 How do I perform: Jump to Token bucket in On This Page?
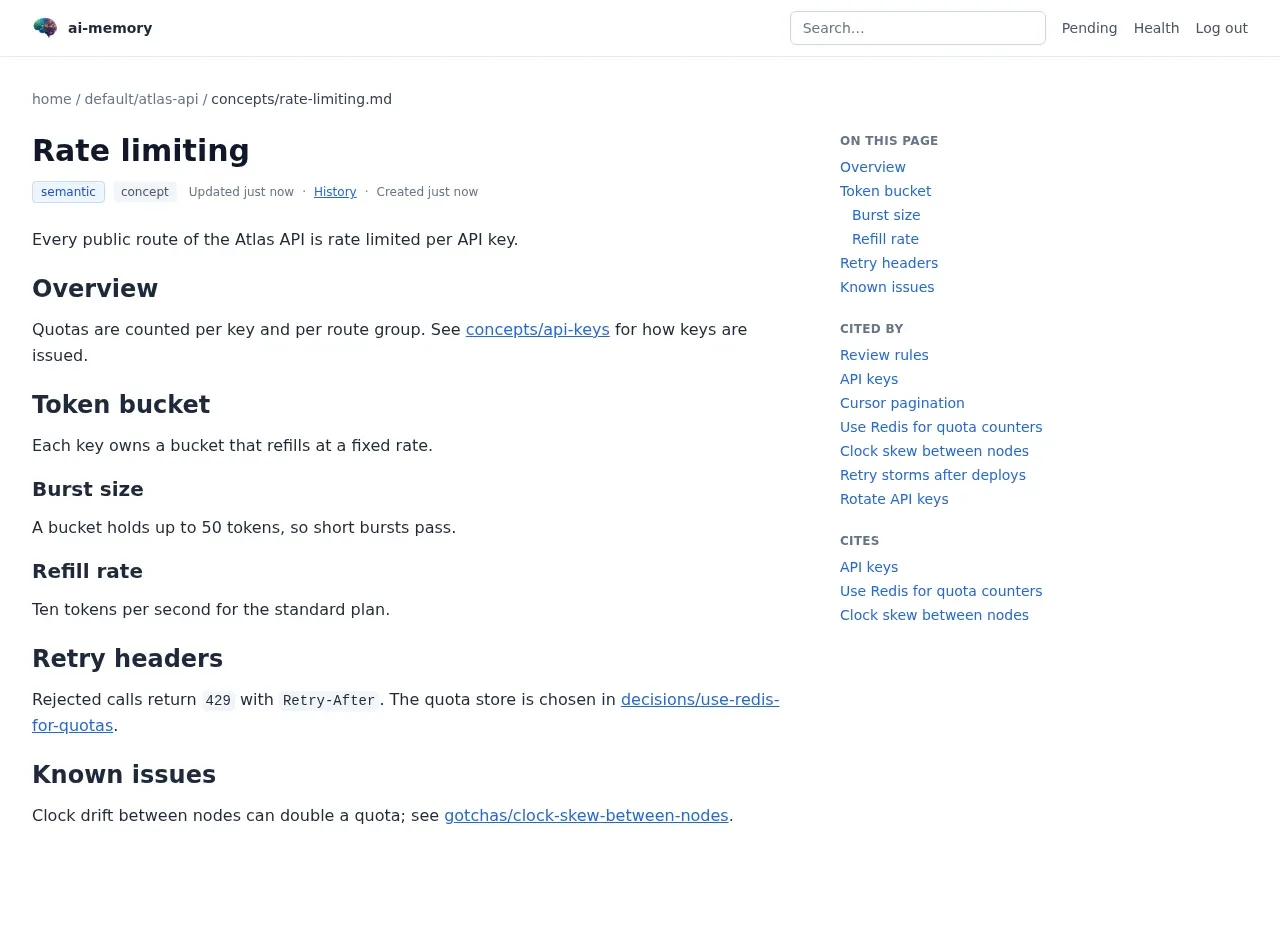click(x=885, y=191)
